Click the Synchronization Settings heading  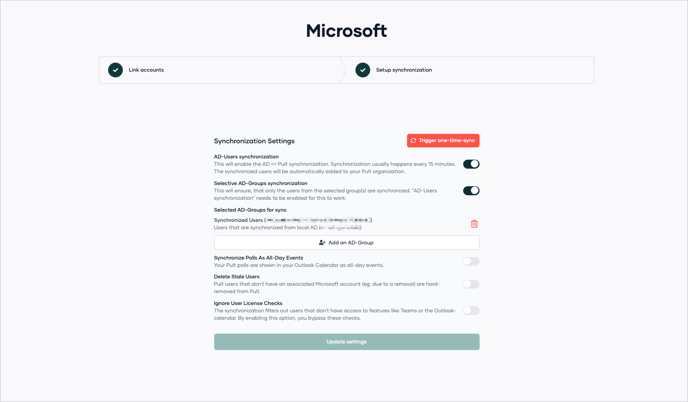(254, 141)
